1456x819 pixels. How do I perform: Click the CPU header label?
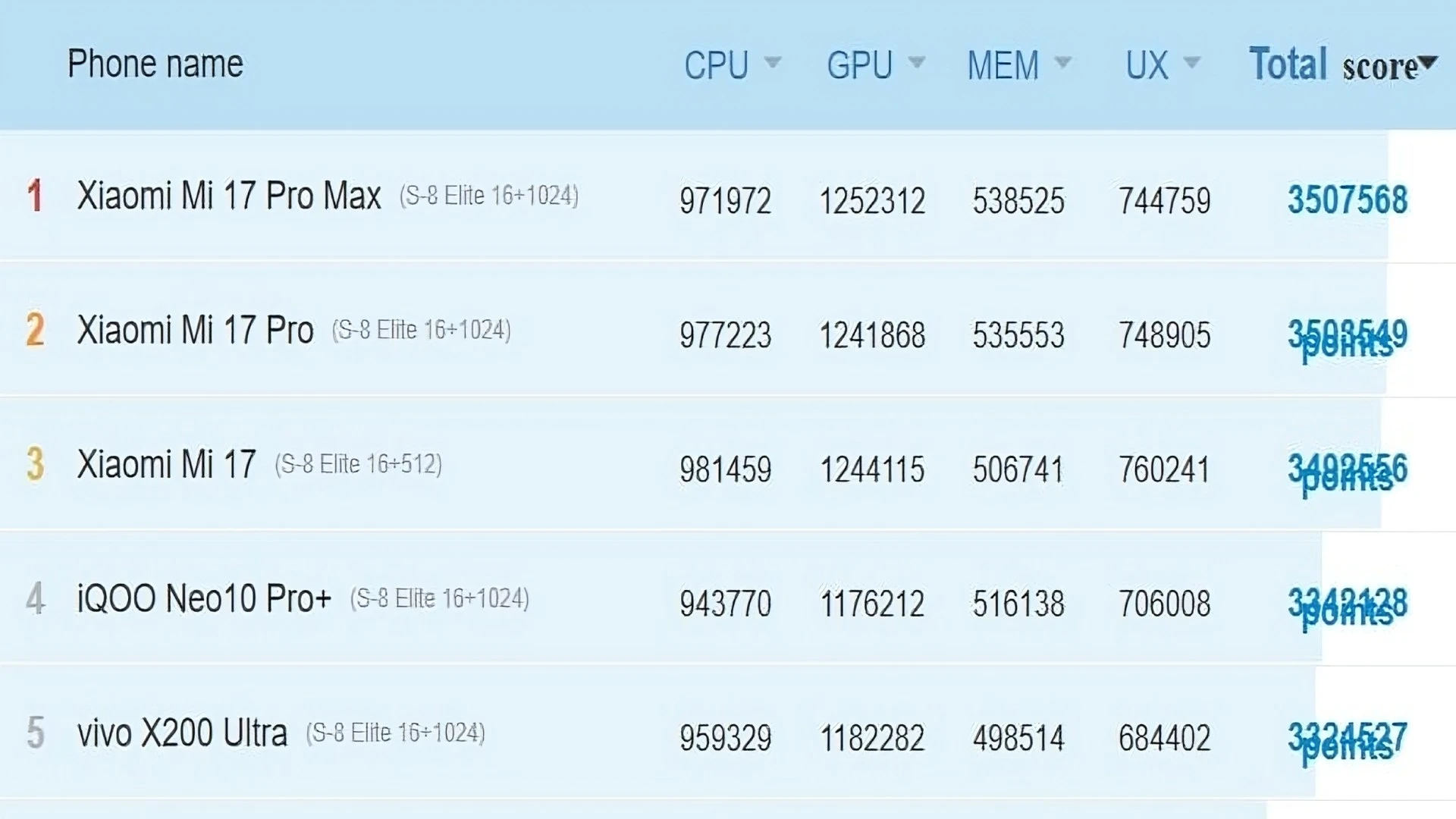click(x=716, y=65)
